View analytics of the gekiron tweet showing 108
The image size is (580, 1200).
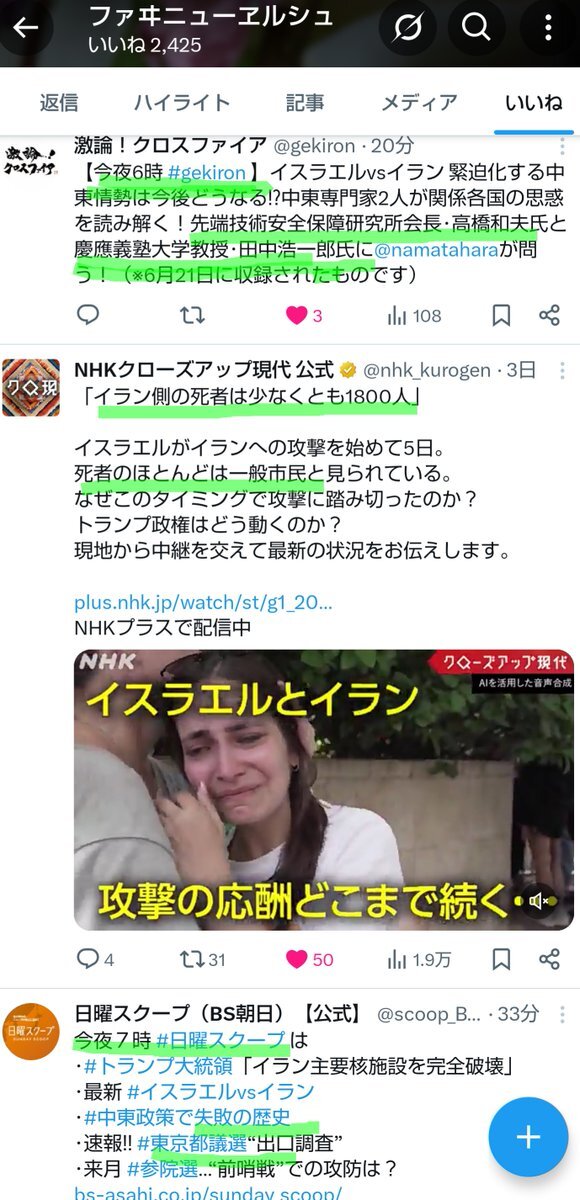pyautogui.click(x=413, y=316)
